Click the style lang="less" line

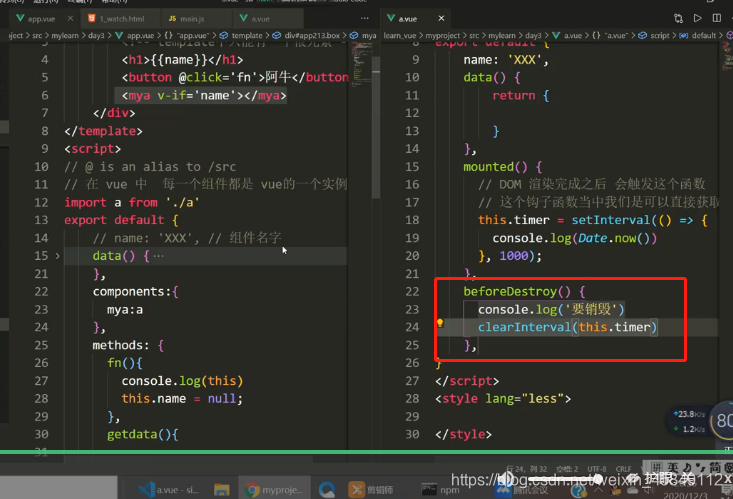[503, 399]
